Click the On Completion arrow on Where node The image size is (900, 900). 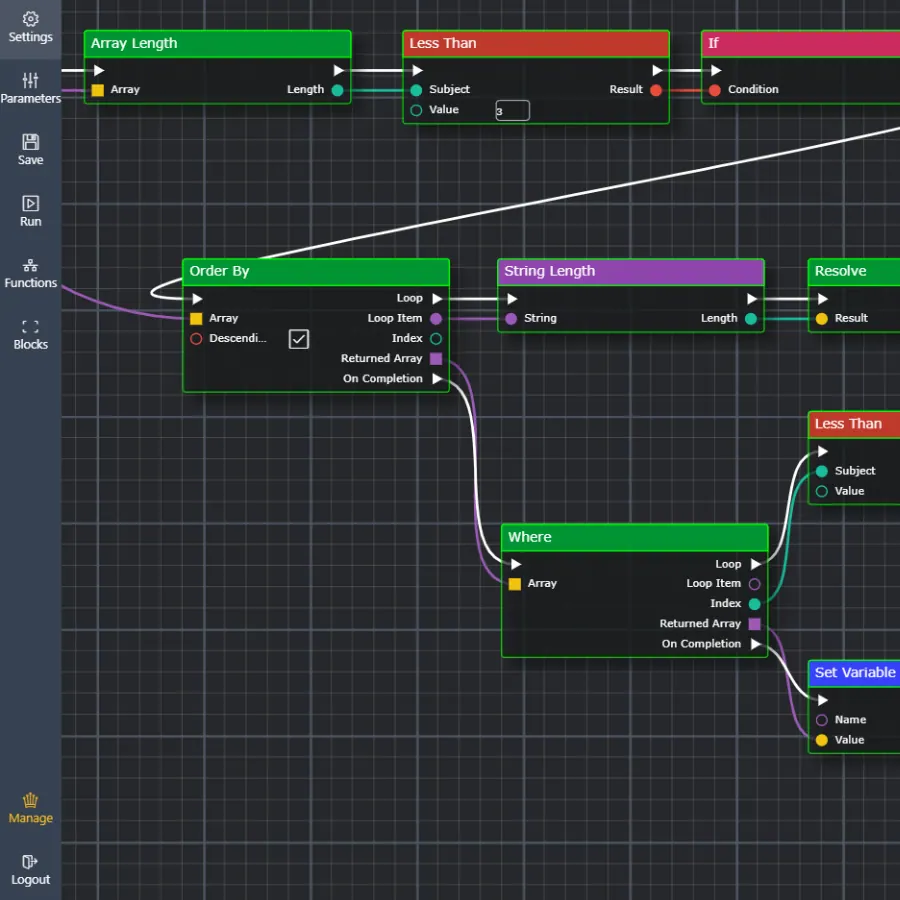[x=756, y=644]
